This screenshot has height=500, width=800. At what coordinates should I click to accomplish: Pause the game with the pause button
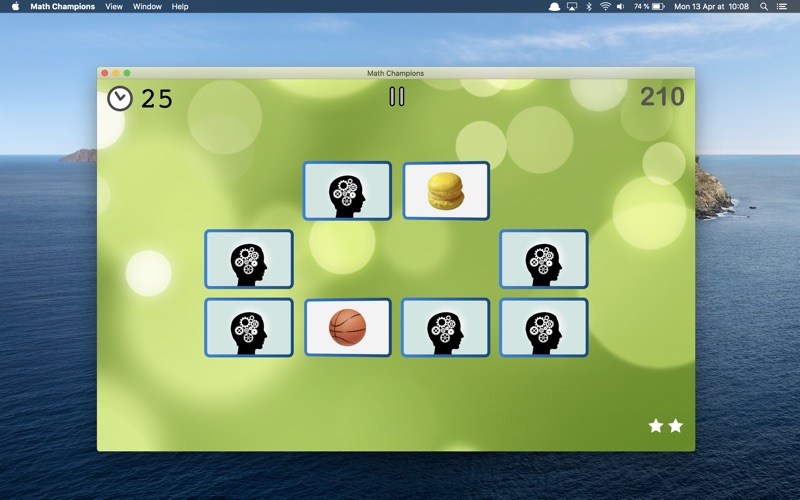pos(396,96)
